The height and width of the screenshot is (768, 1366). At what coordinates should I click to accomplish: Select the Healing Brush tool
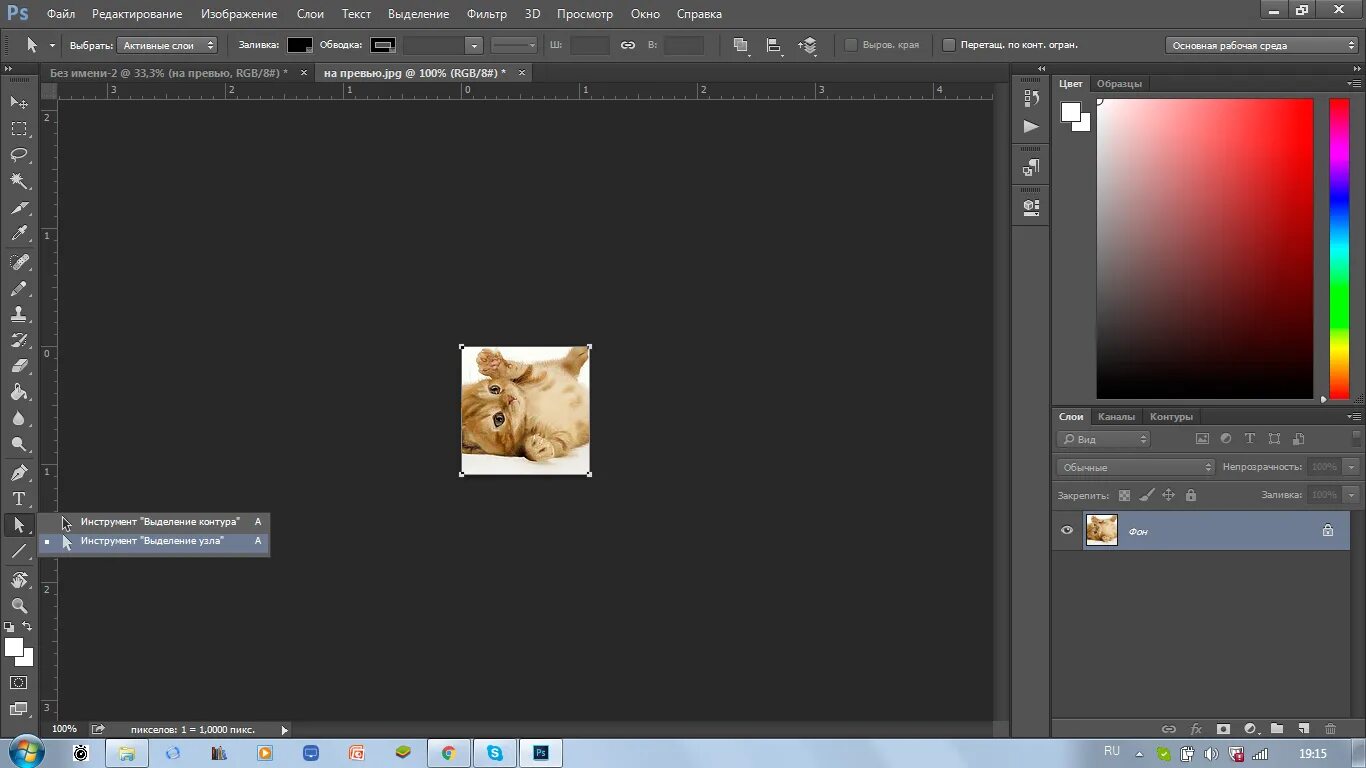coord(19,262)
